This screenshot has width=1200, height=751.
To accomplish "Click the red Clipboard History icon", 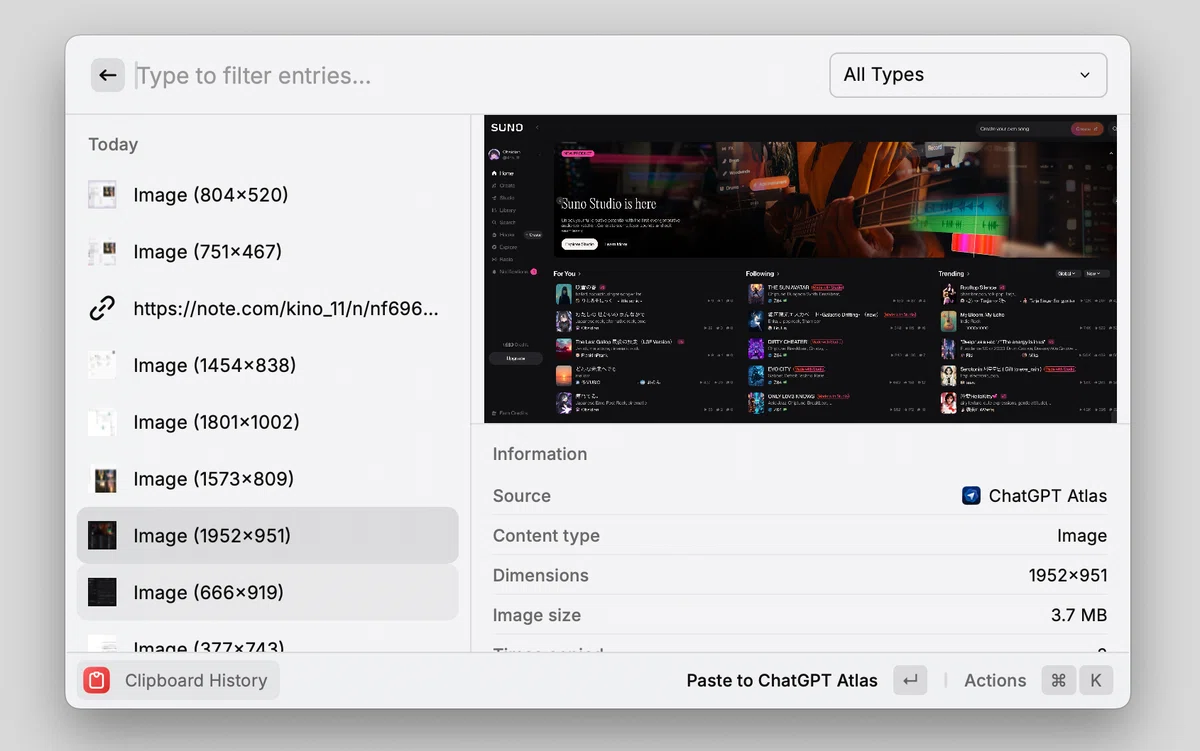I will pos(97,680).
